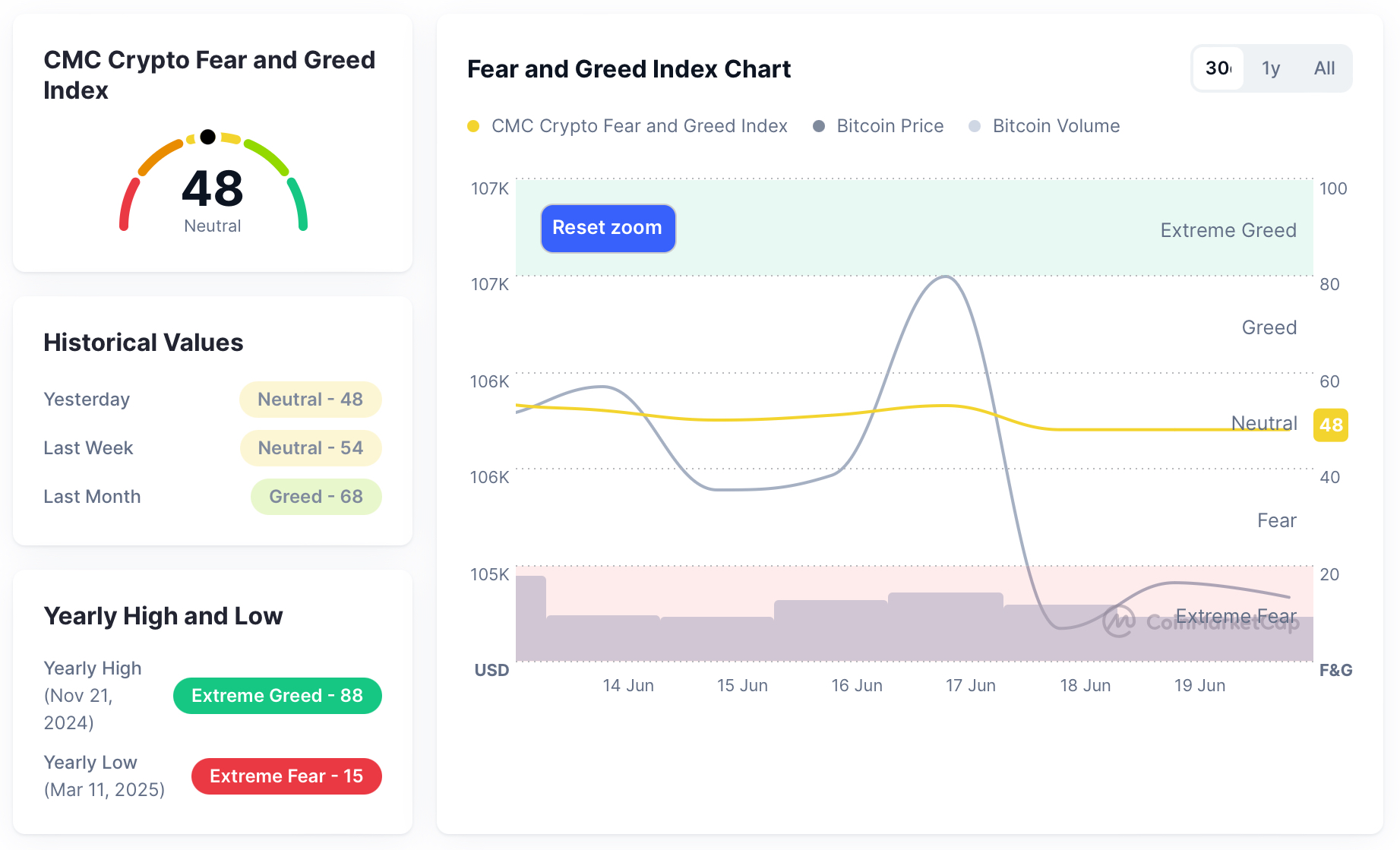
Task: Click the Reset zoom button
Action: pyautogui.click(x=608, y=228)
